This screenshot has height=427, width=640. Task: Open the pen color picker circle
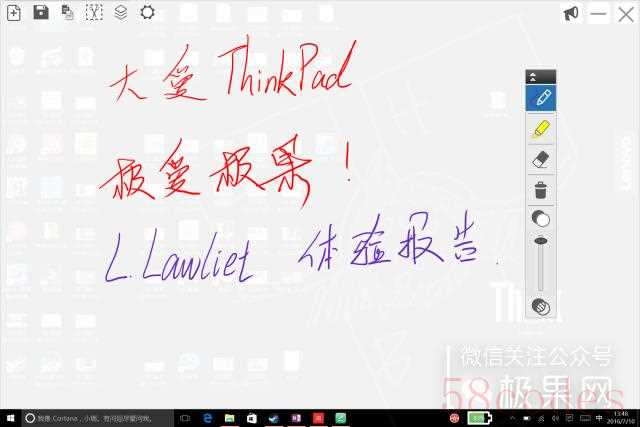pyautogui.click(x=541, y=219)
